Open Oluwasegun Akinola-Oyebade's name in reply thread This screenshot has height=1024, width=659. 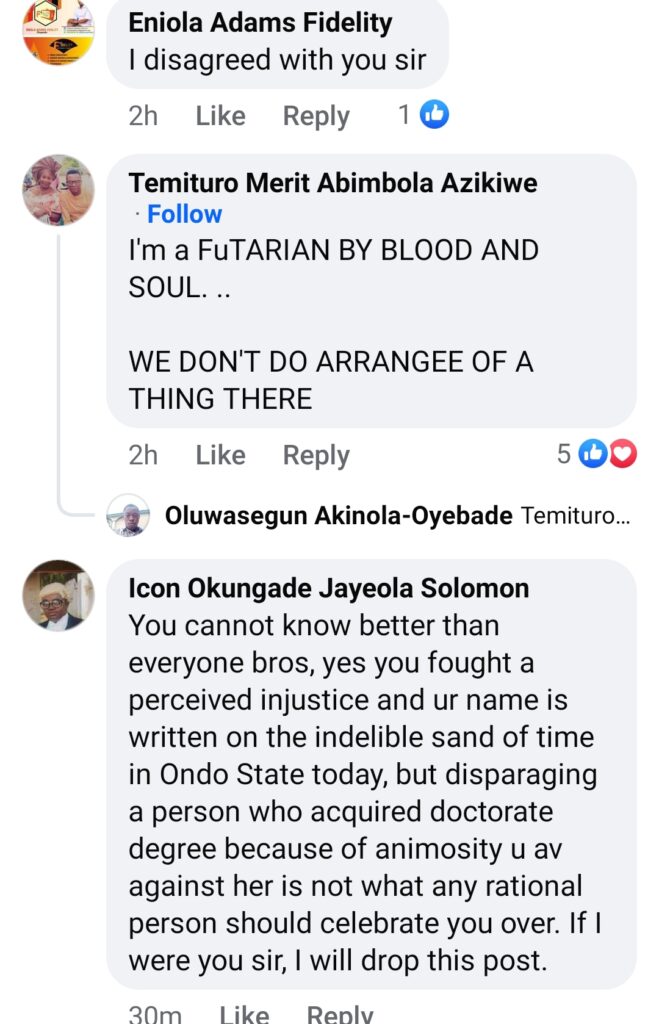pyautogui.click(x=339, y=516)
